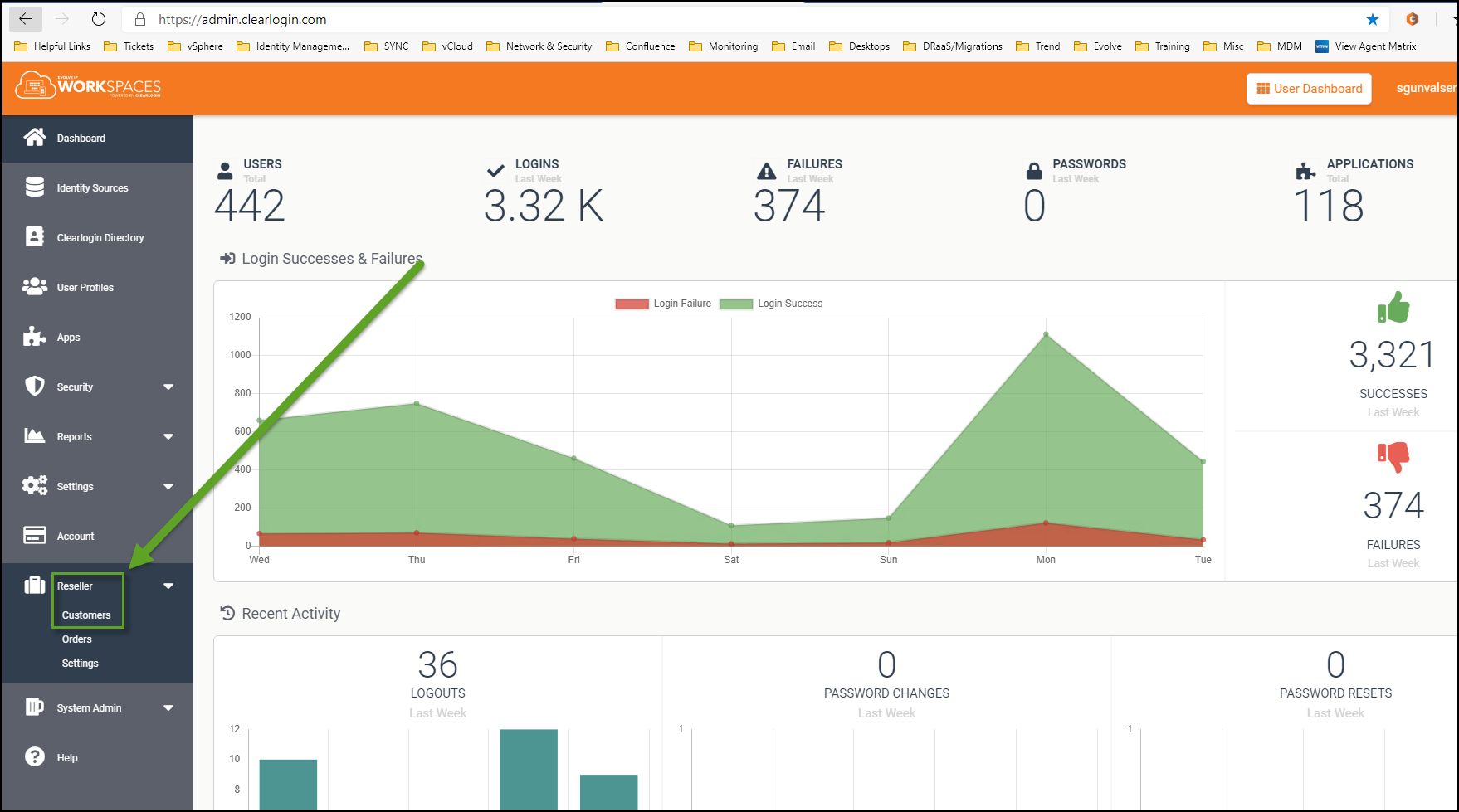Collapse the Reseller menu arrow
Screen dimensions: 1459x812
coord(168,586)
